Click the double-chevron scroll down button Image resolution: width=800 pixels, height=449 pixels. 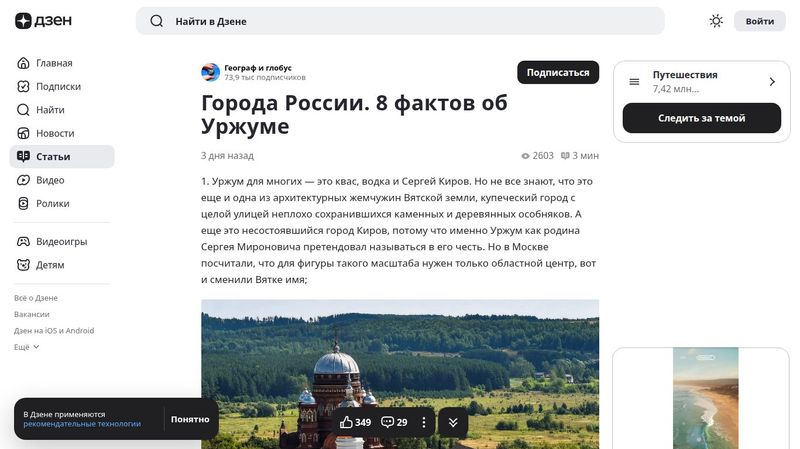pyautogui.click(x=453, y=422)
